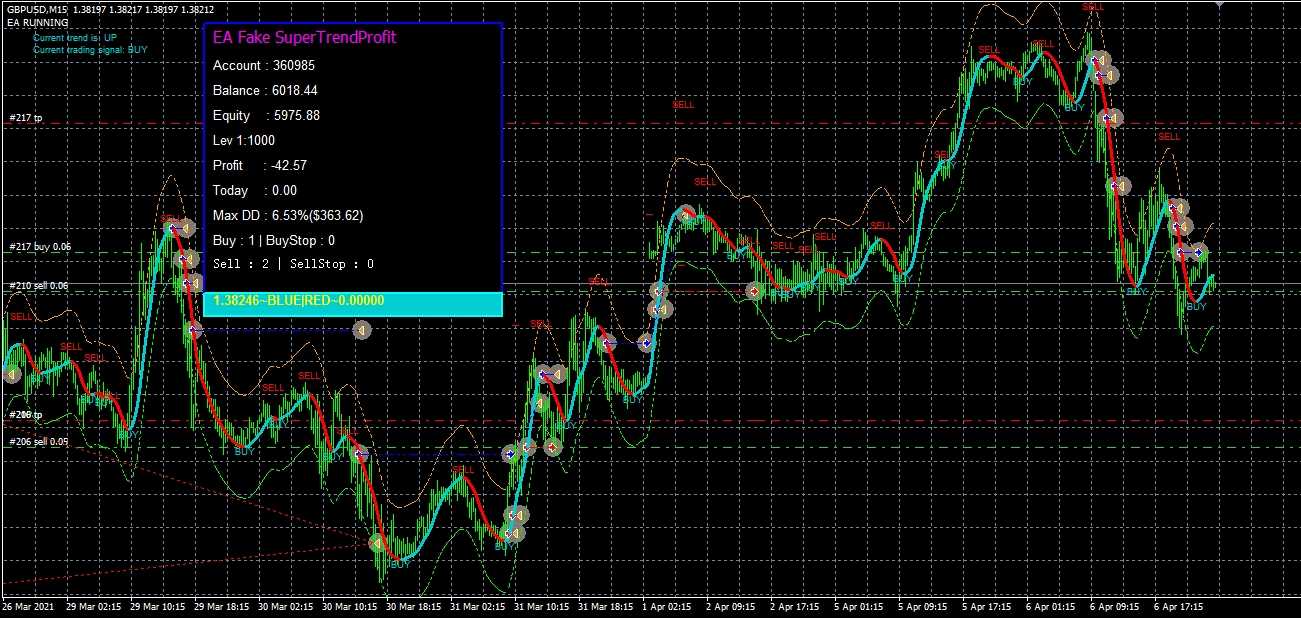Click the #206 sell 0.05 order label

[x=40, y=442]
